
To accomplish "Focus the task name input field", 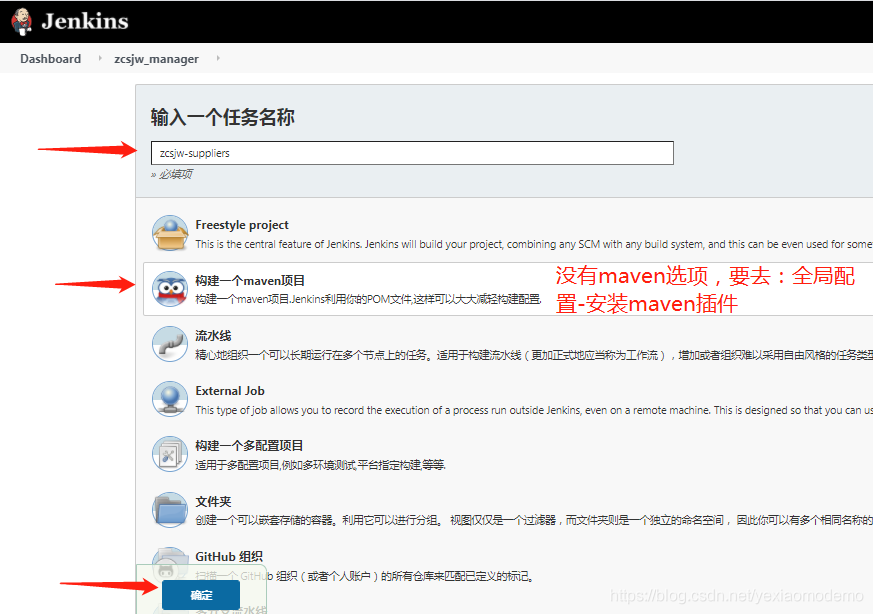I will pyautogui.click(x=412, y=153).
